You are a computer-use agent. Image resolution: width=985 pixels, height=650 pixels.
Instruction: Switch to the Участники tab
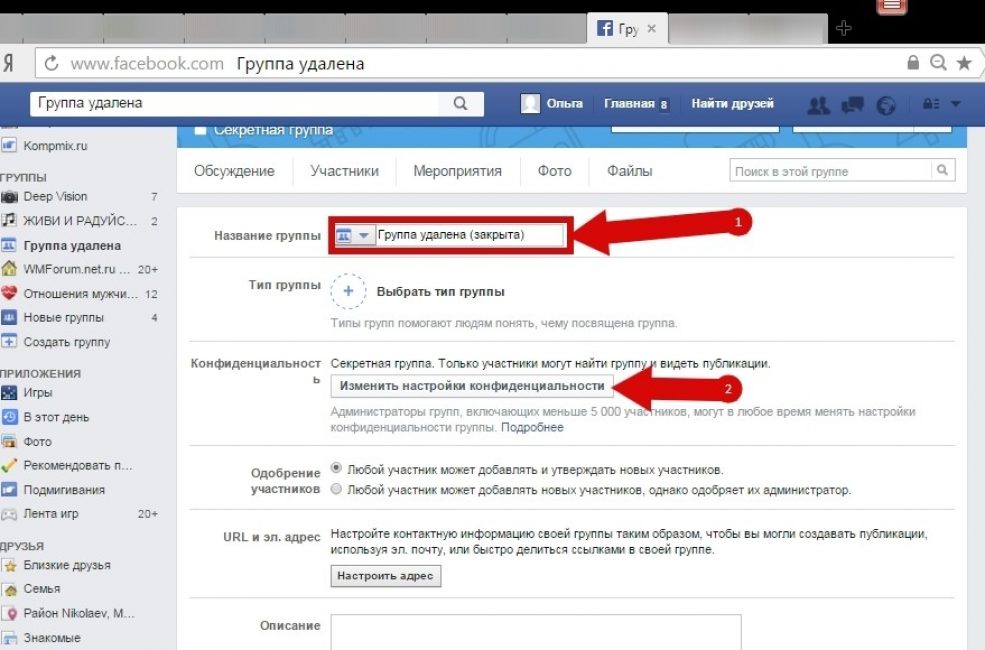coord(344,171)
